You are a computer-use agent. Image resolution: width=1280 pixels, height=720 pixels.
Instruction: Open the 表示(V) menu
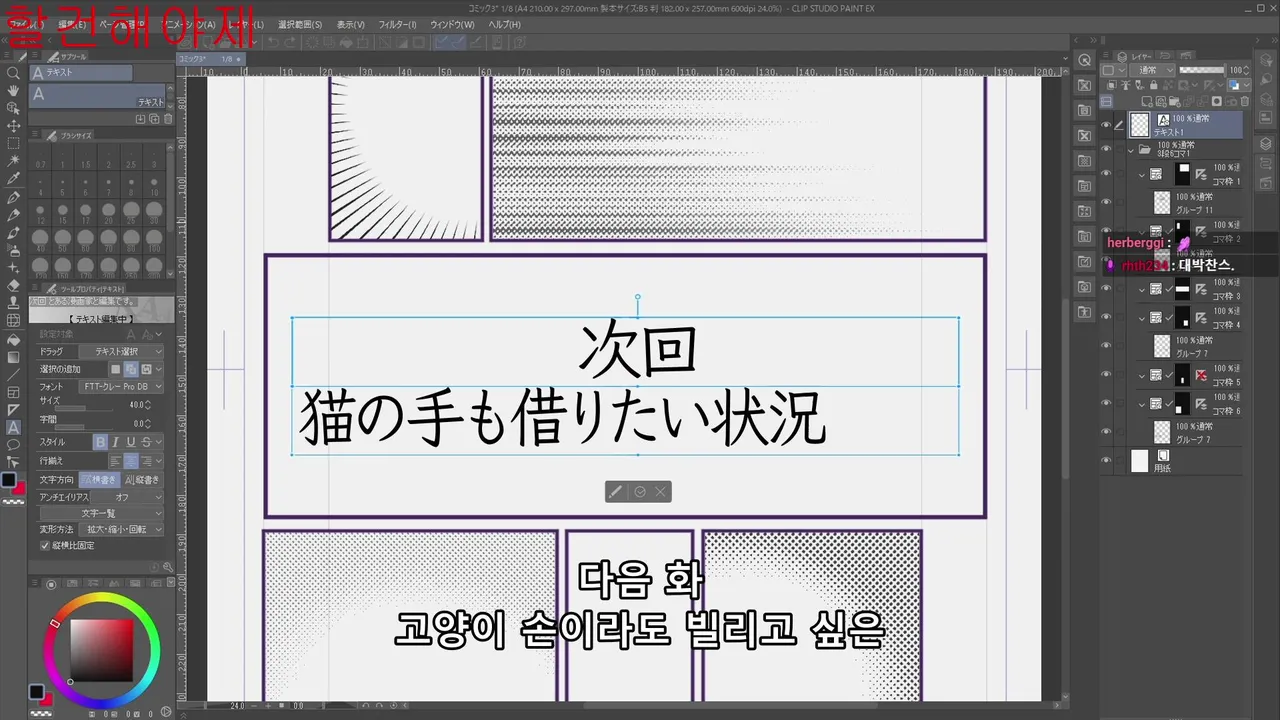350,24
